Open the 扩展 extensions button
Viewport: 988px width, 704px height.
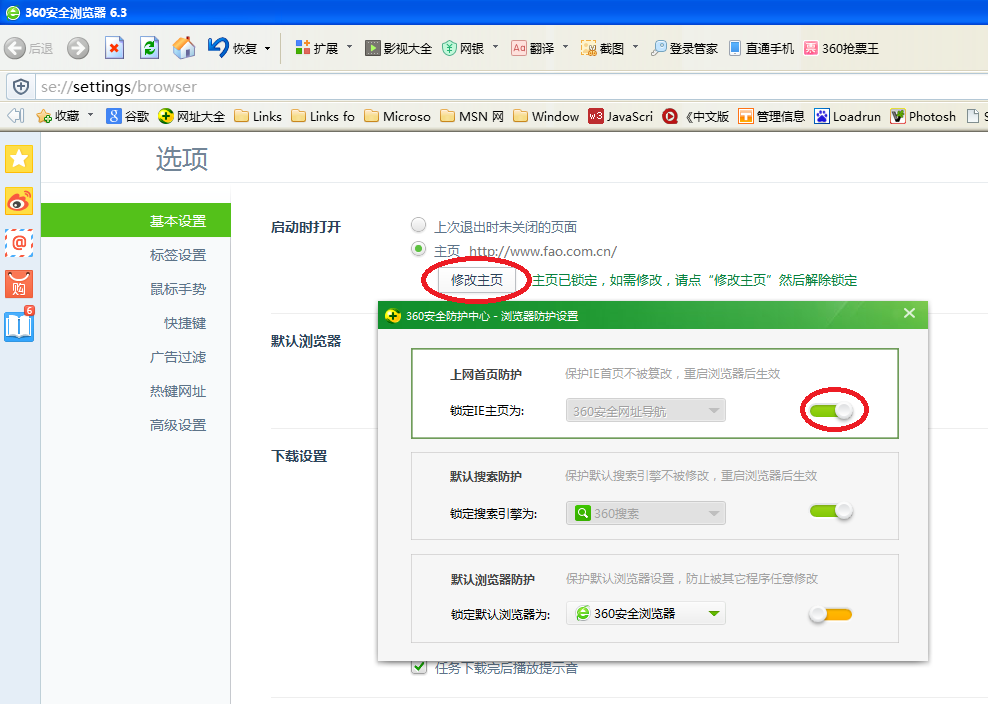click(x=317, y=49)
